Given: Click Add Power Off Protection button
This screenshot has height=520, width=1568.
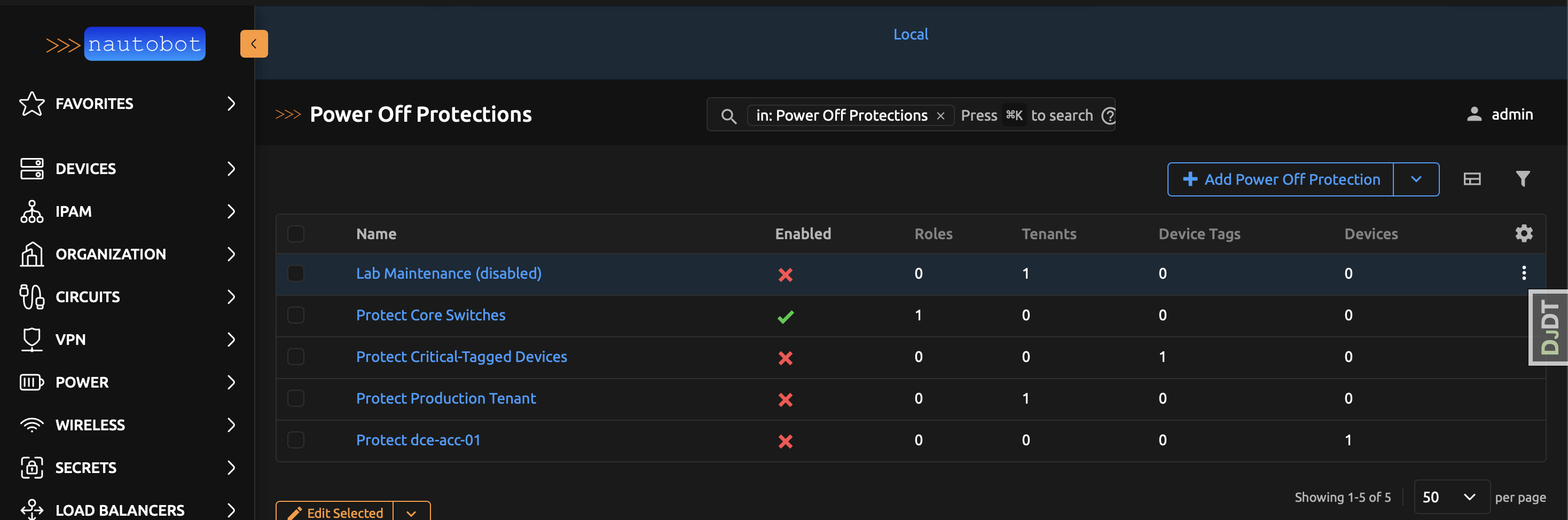Looking at the screenshot, I should pos(1280,179).
